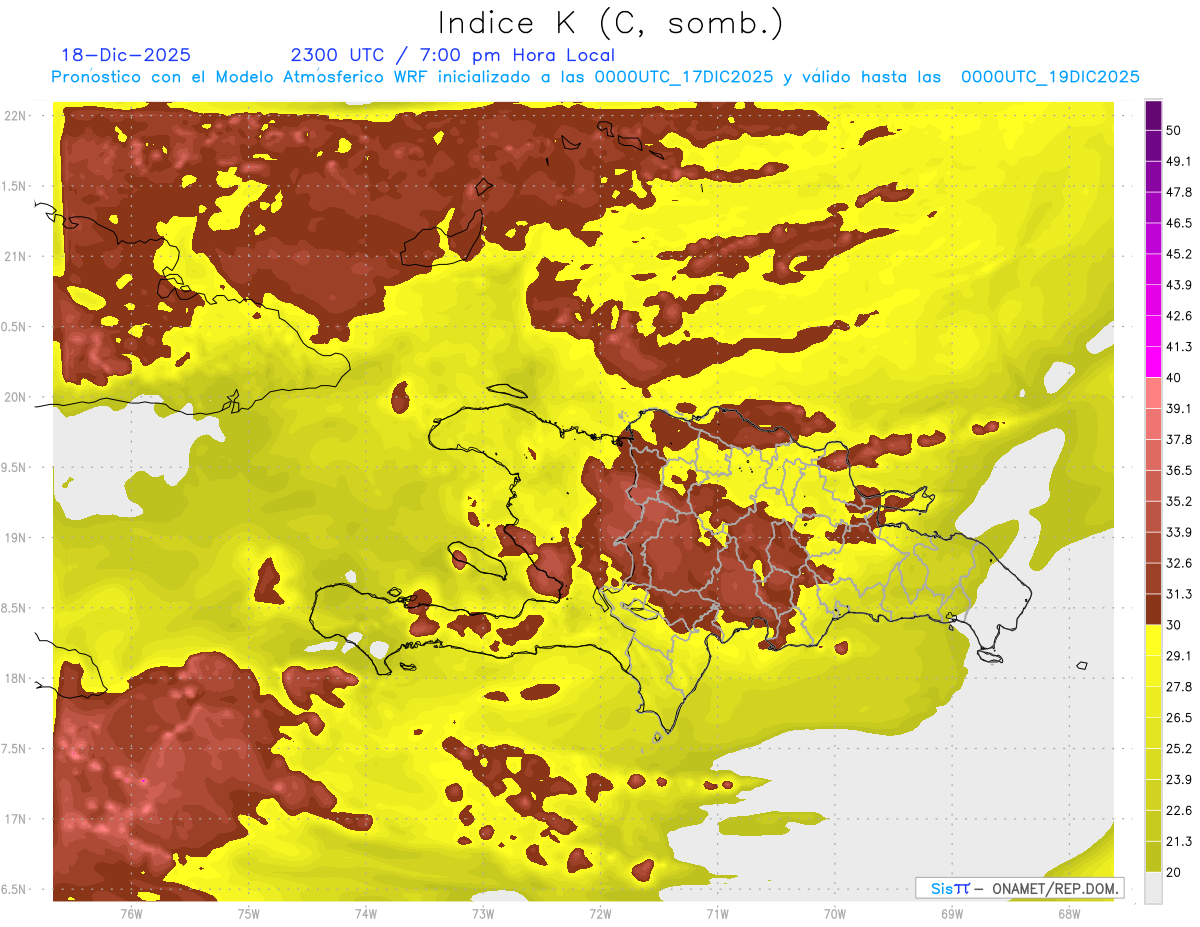Image resolution: width=1200 pixels, height=927 pixels.
Task: Click the '73W' longitude label
Action: [x=483, y=914]
